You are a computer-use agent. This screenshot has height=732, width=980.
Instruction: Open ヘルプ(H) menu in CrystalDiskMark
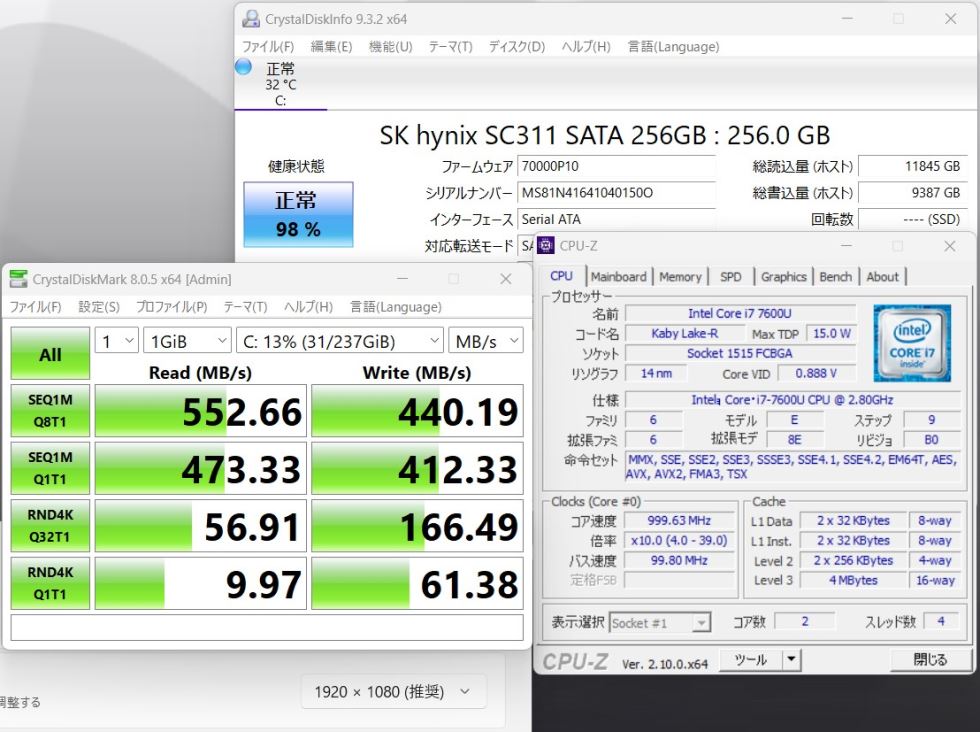308,307
